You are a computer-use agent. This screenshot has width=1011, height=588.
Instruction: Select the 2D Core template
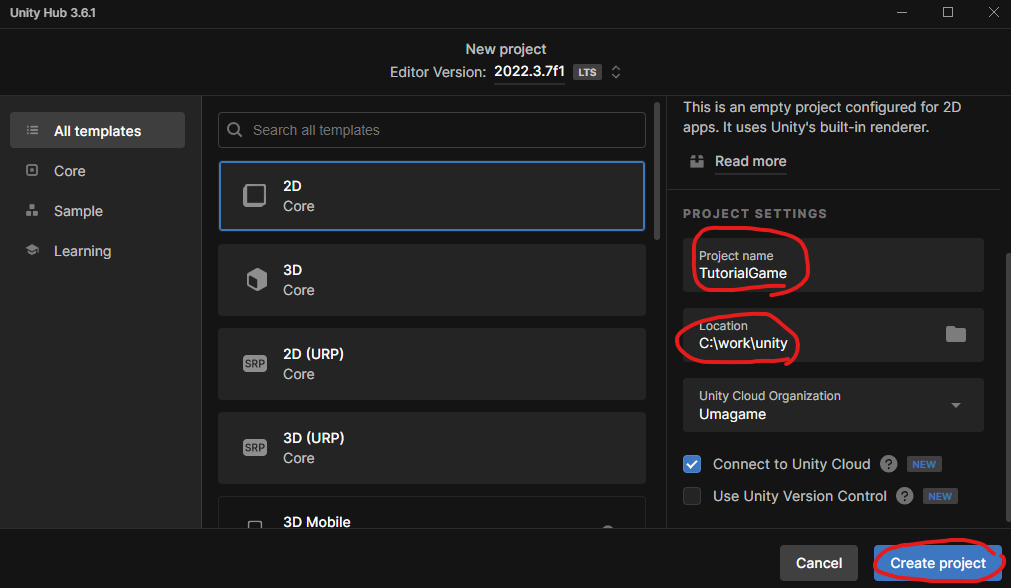(431, 196)
